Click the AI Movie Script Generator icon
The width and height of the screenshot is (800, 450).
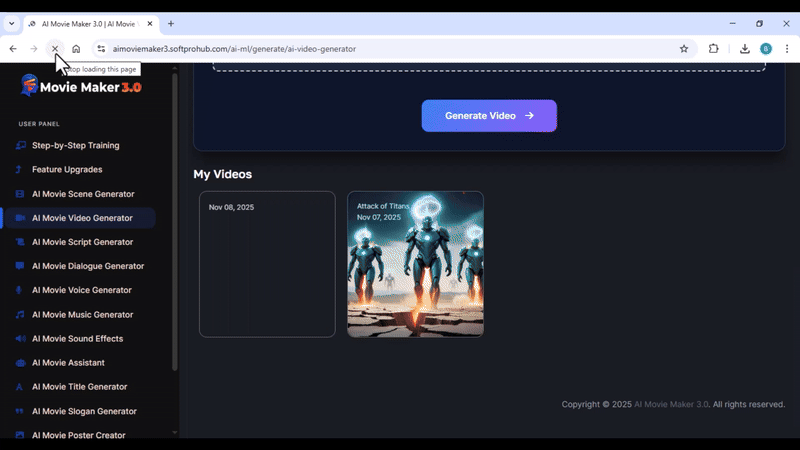[x=20, y=242]
